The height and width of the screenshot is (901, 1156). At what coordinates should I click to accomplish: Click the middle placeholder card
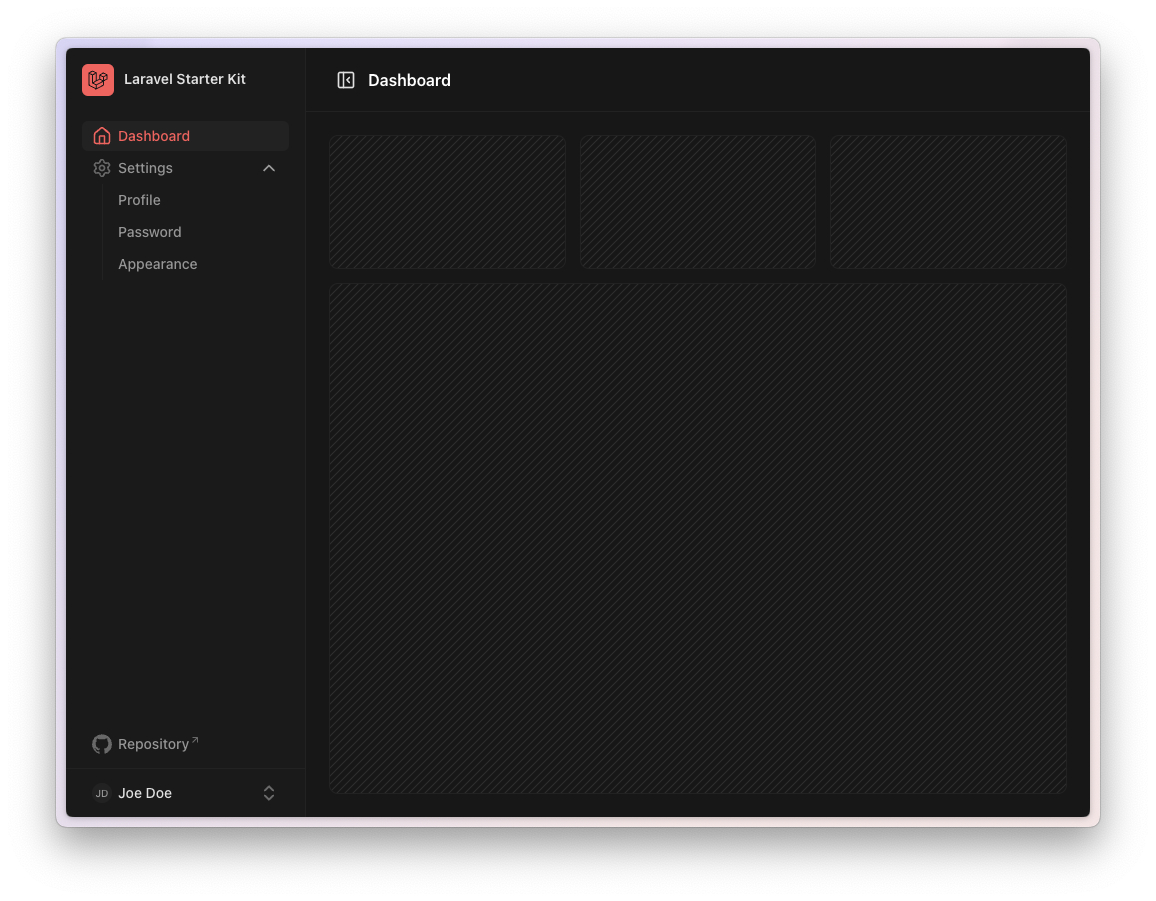(698, 202)
